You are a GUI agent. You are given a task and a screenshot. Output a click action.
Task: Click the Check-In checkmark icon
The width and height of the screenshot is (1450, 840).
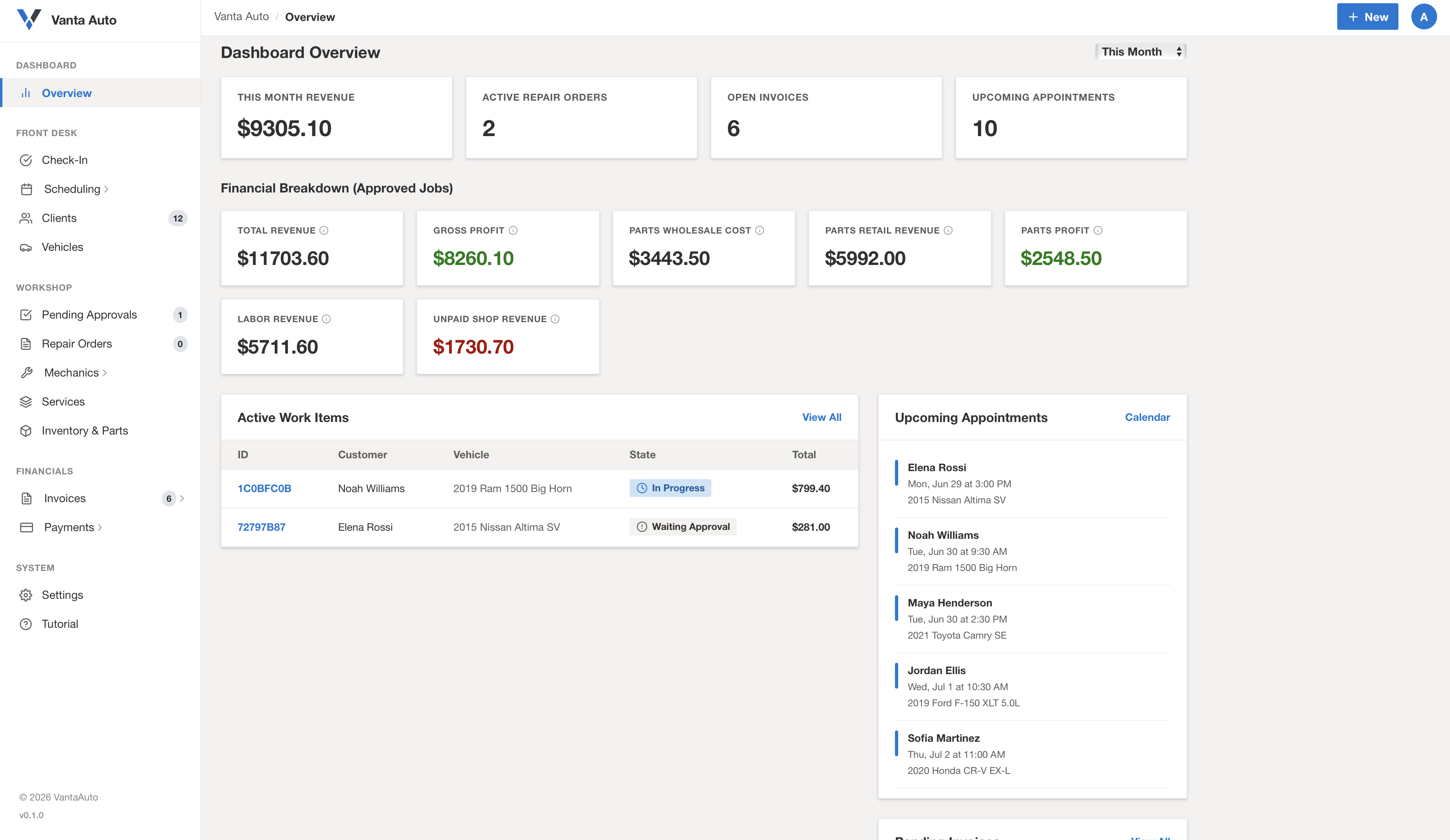(26, 160)
